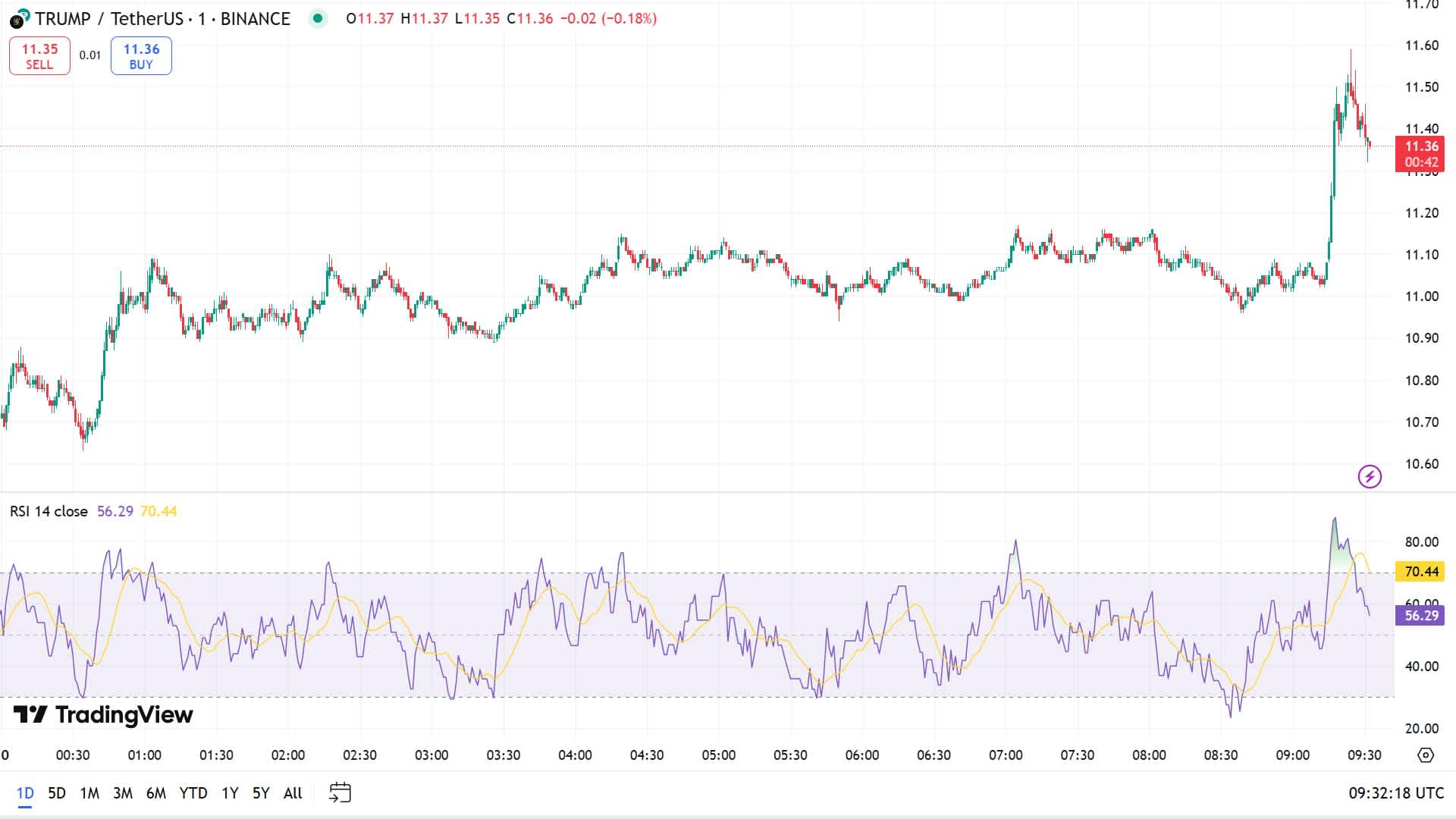Click the 10.60 price axis label
The image size is (1456, 819).
coord(1422,464)
